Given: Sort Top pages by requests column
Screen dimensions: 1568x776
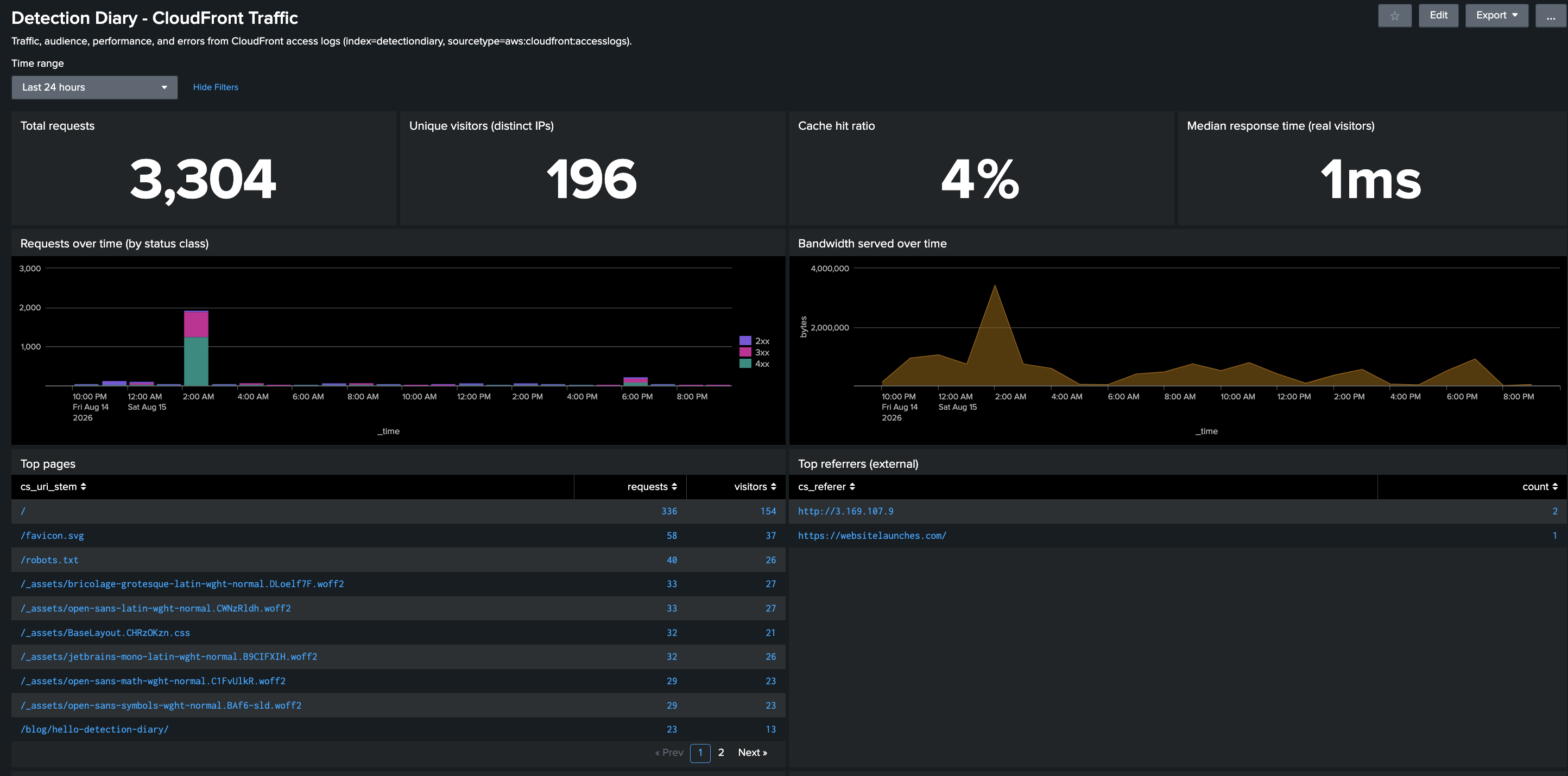Looking at the screenshot, I should point(652,487).
